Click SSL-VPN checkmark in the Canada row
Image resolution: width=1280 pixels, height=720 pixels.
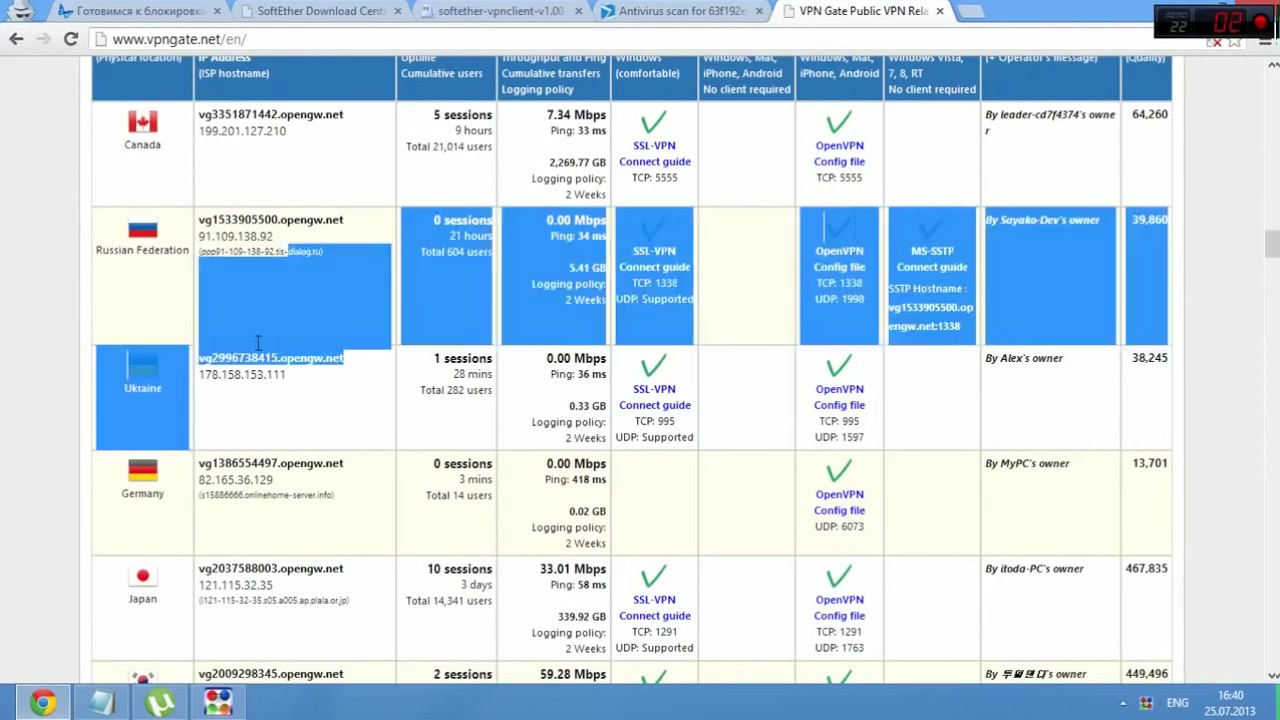(654, 123)
